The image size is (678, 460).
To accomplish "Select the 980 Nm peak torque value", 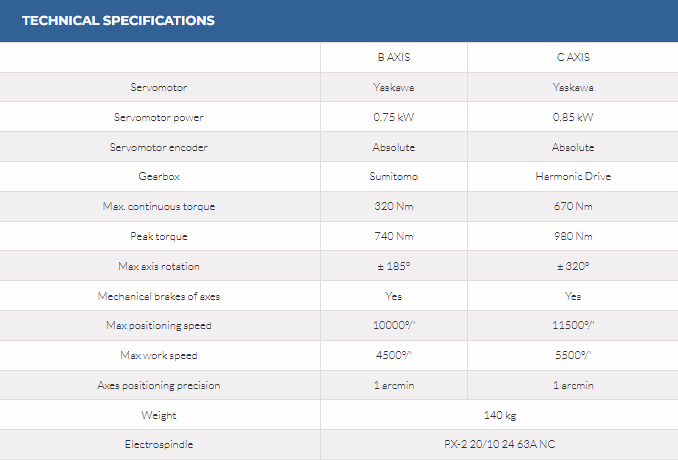I will [x=572, y=237].
